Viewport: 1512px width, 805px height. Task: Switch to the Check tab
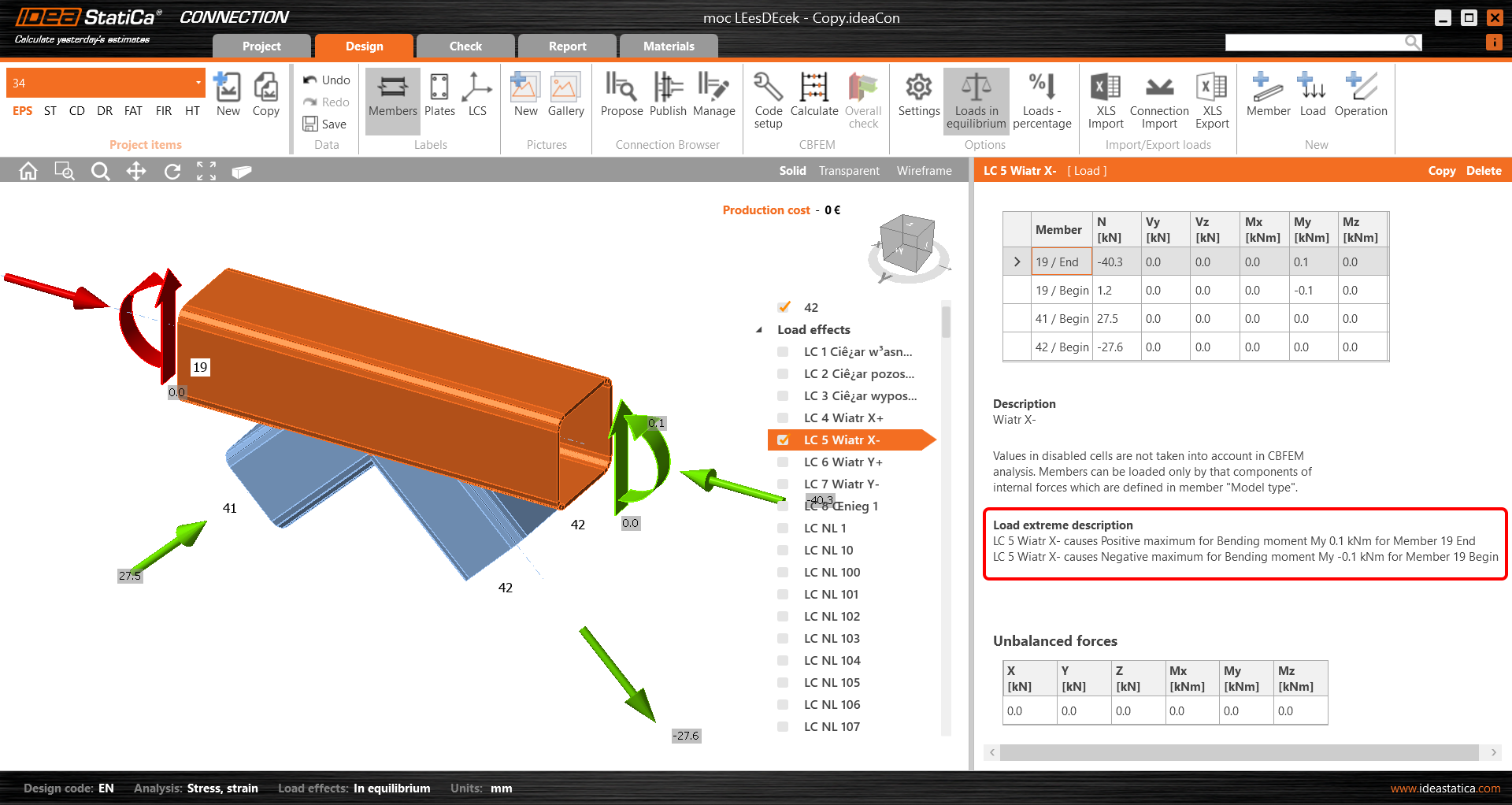click(x=465, y=46)
